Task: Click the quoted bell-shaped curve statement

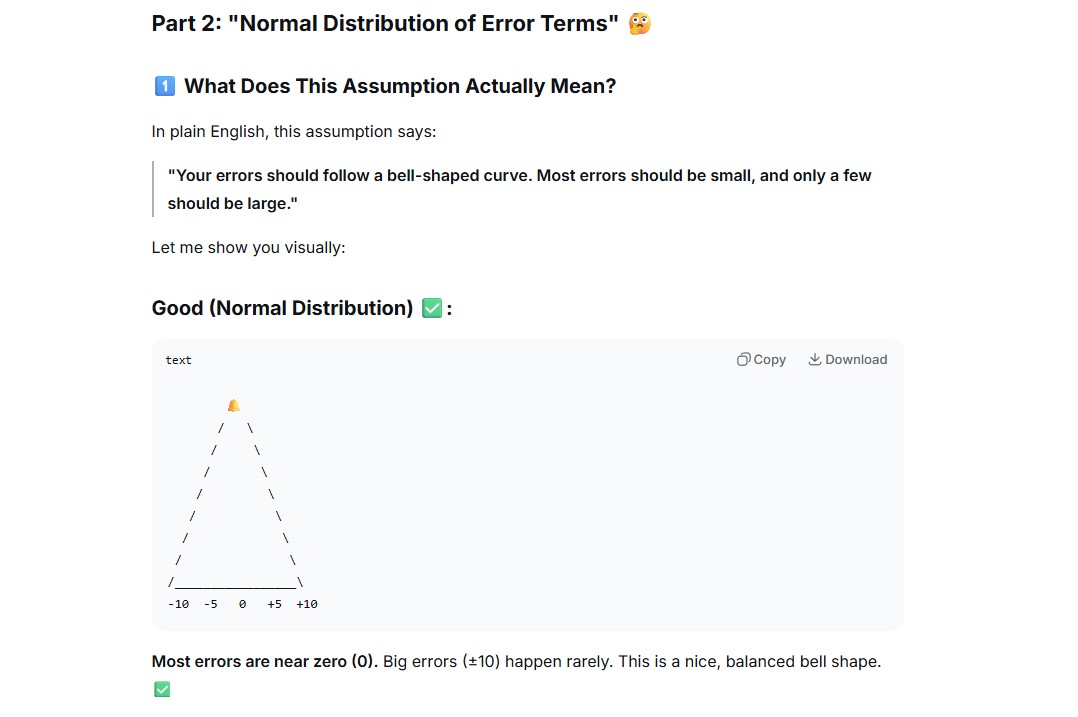Action: [x=519, y=189]
